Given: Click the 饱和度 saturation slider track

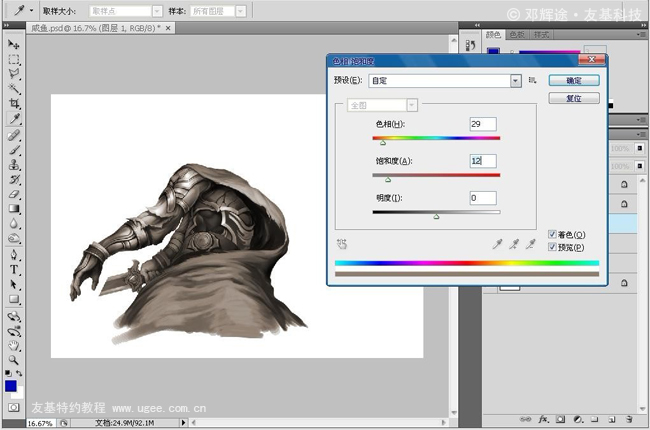Looking at the screenshot, I should [x=436, y=175].
